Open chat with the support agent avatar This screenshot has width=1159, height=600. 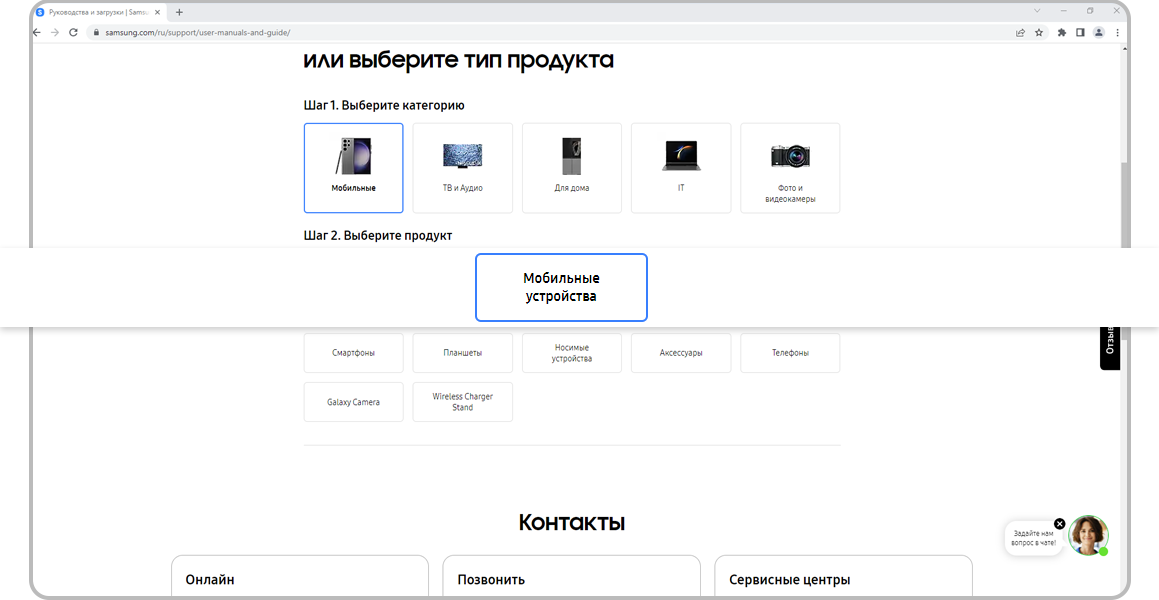tap(1089, 535)
